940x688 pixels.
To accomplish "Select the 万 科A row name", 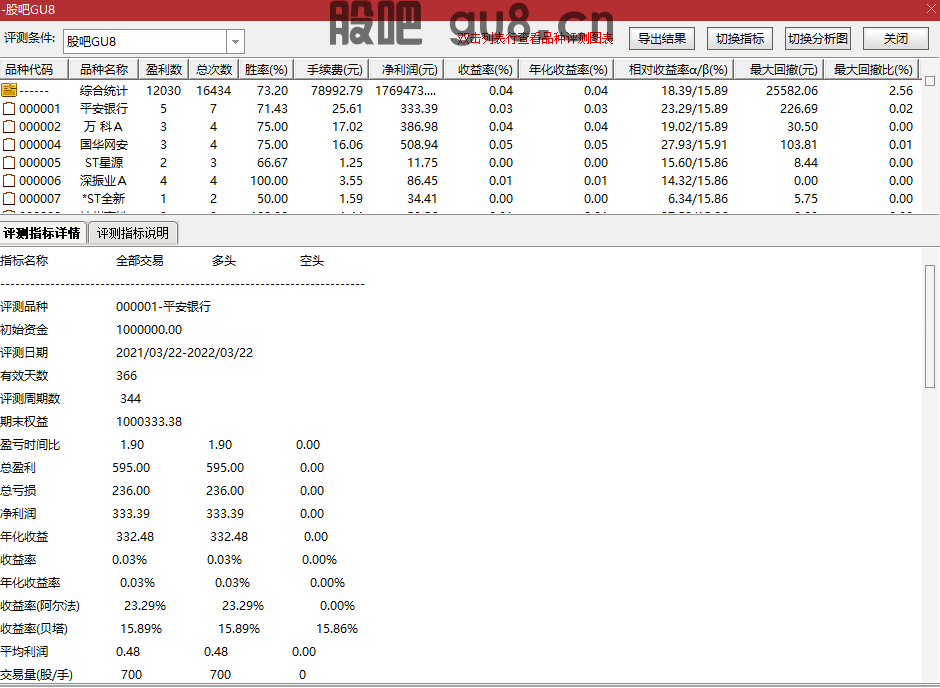I will click(x=104, y=126).
